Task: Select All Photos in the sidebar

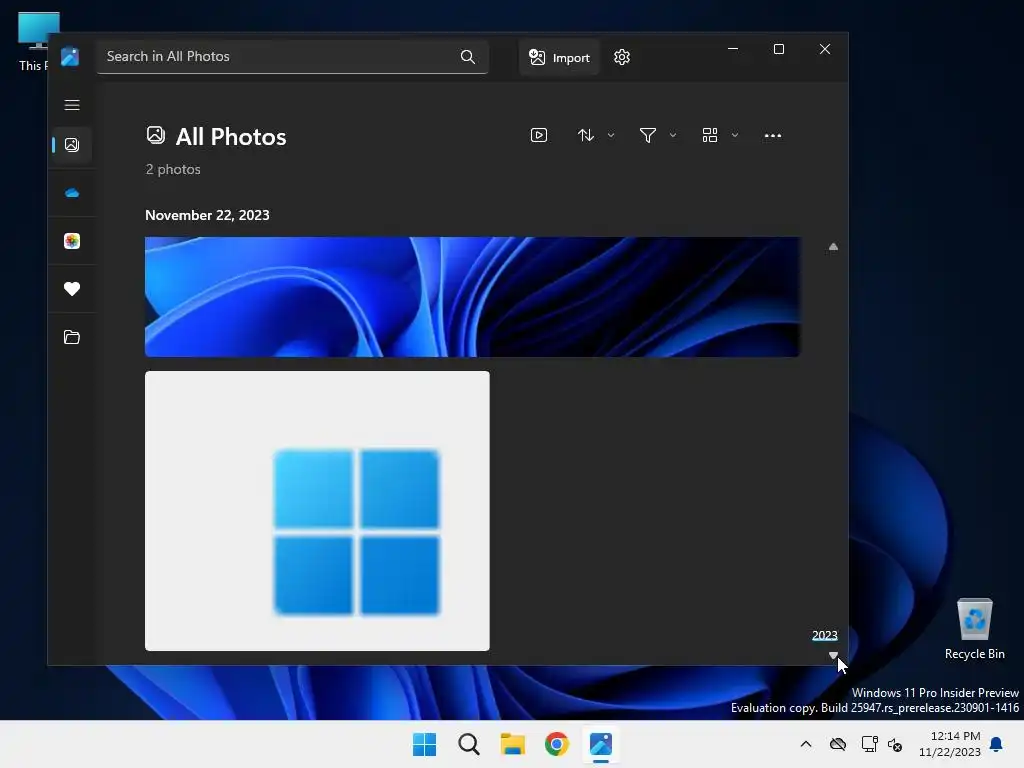Action: click(72, 145)
